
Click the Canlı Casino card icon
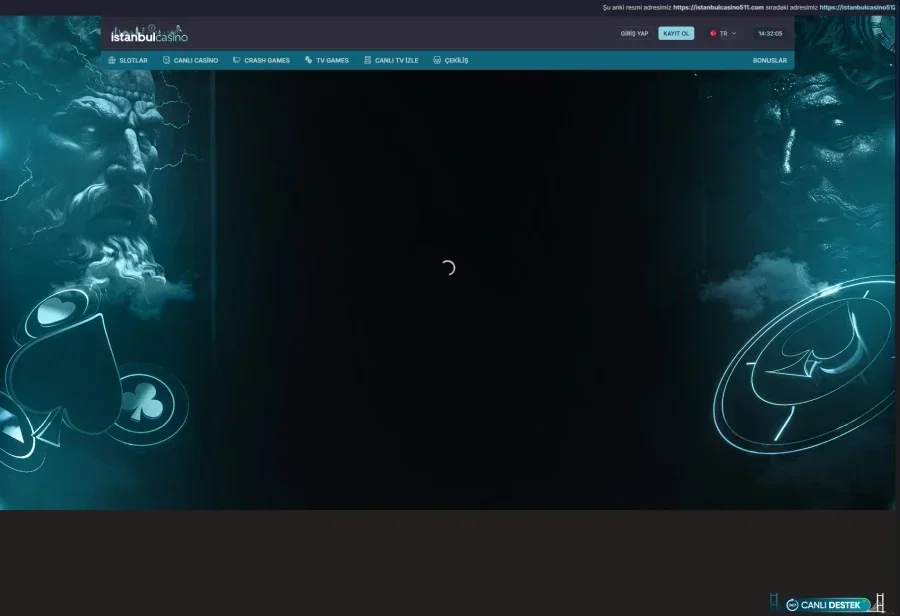pyautogui.click(x=166, y=60)
